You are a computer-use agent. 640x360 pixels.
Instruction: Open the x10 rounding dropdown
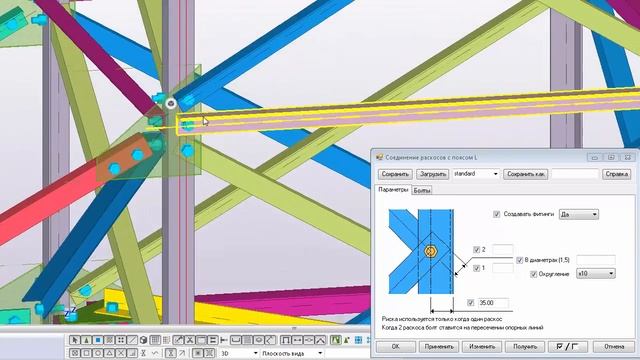[596, 273]
